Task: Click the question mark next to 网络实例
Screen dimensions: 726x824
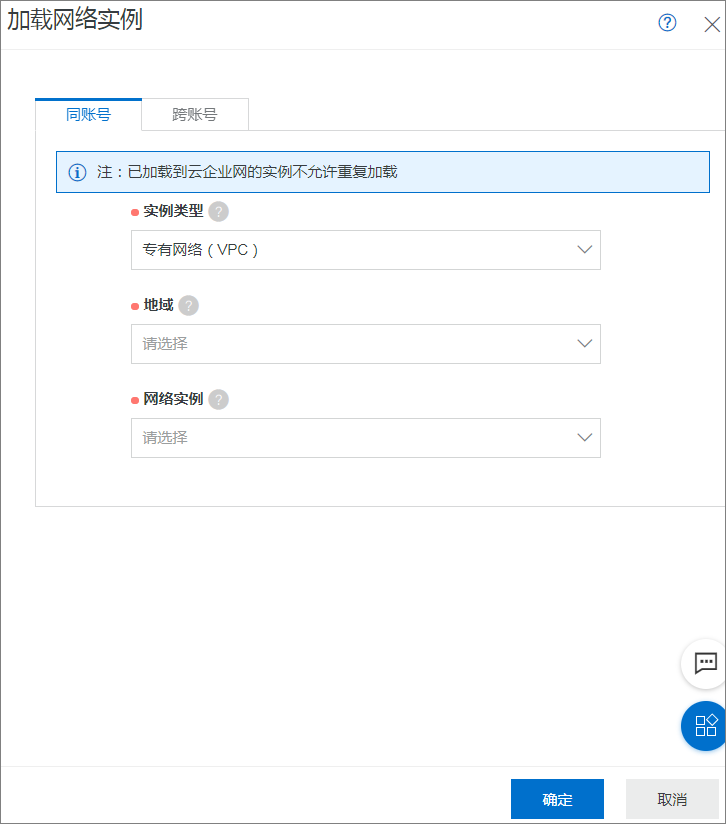Action: [x=219, y=399]
